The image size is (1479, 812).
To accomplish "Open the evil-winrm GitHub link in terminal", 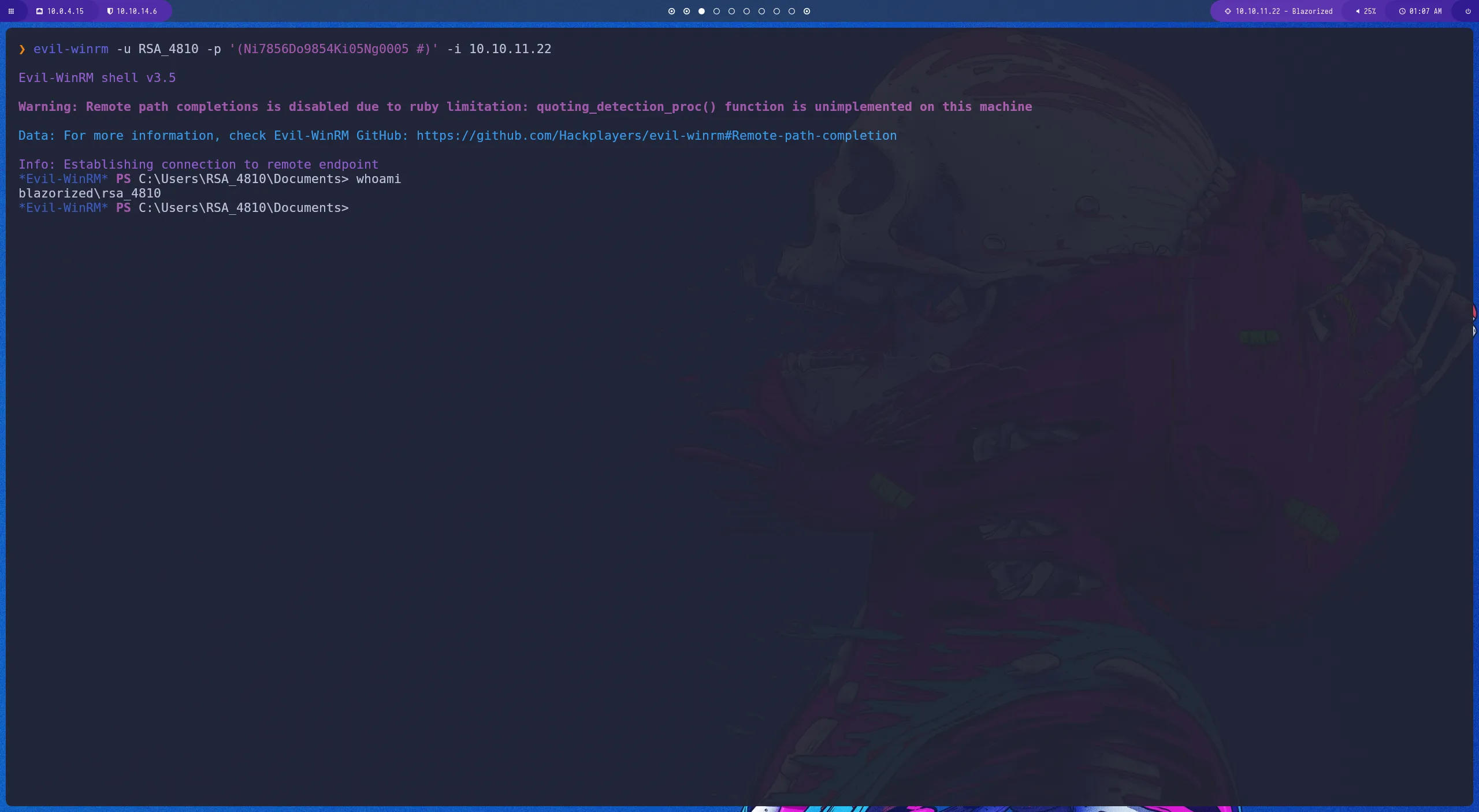I will (656, 135).
